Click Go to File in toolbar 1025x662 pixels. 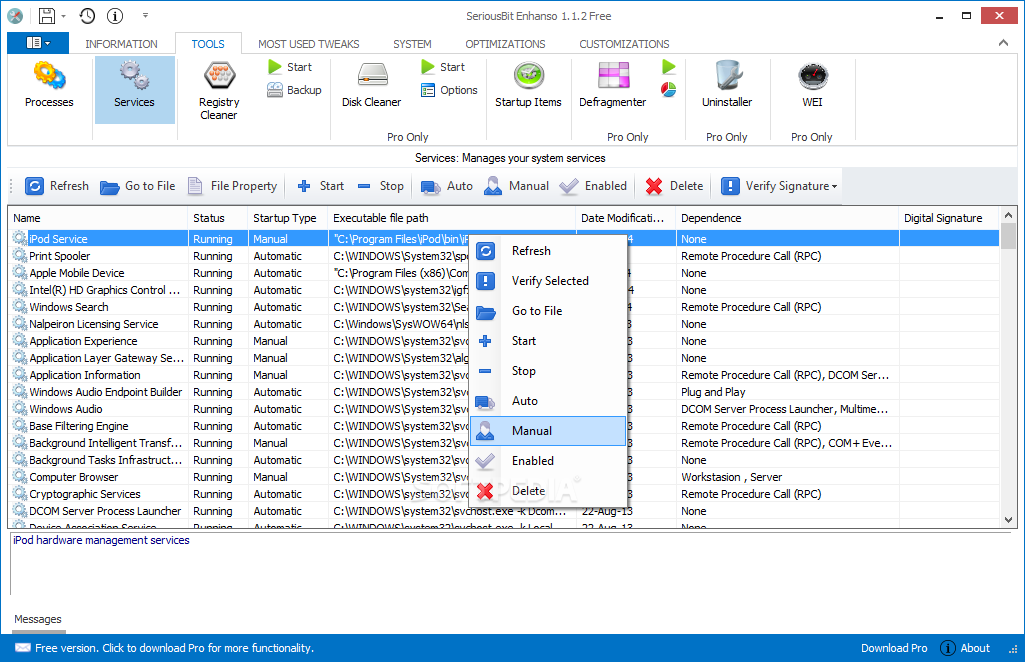[x=138, y=186]
